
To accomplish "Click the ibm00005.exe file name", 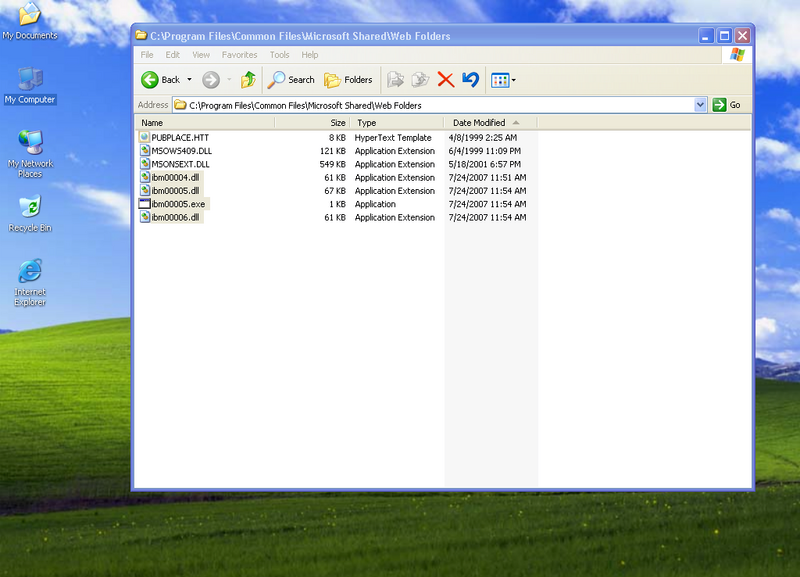I will [178, 204].
